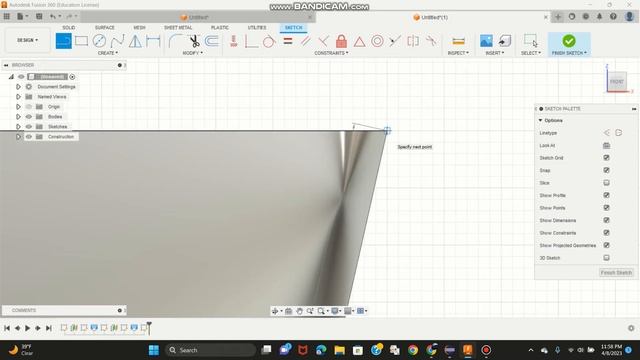This screenshot has width=640, height=360.
Task: Select the Rectangle sketch tool
Action: (81, 41)
